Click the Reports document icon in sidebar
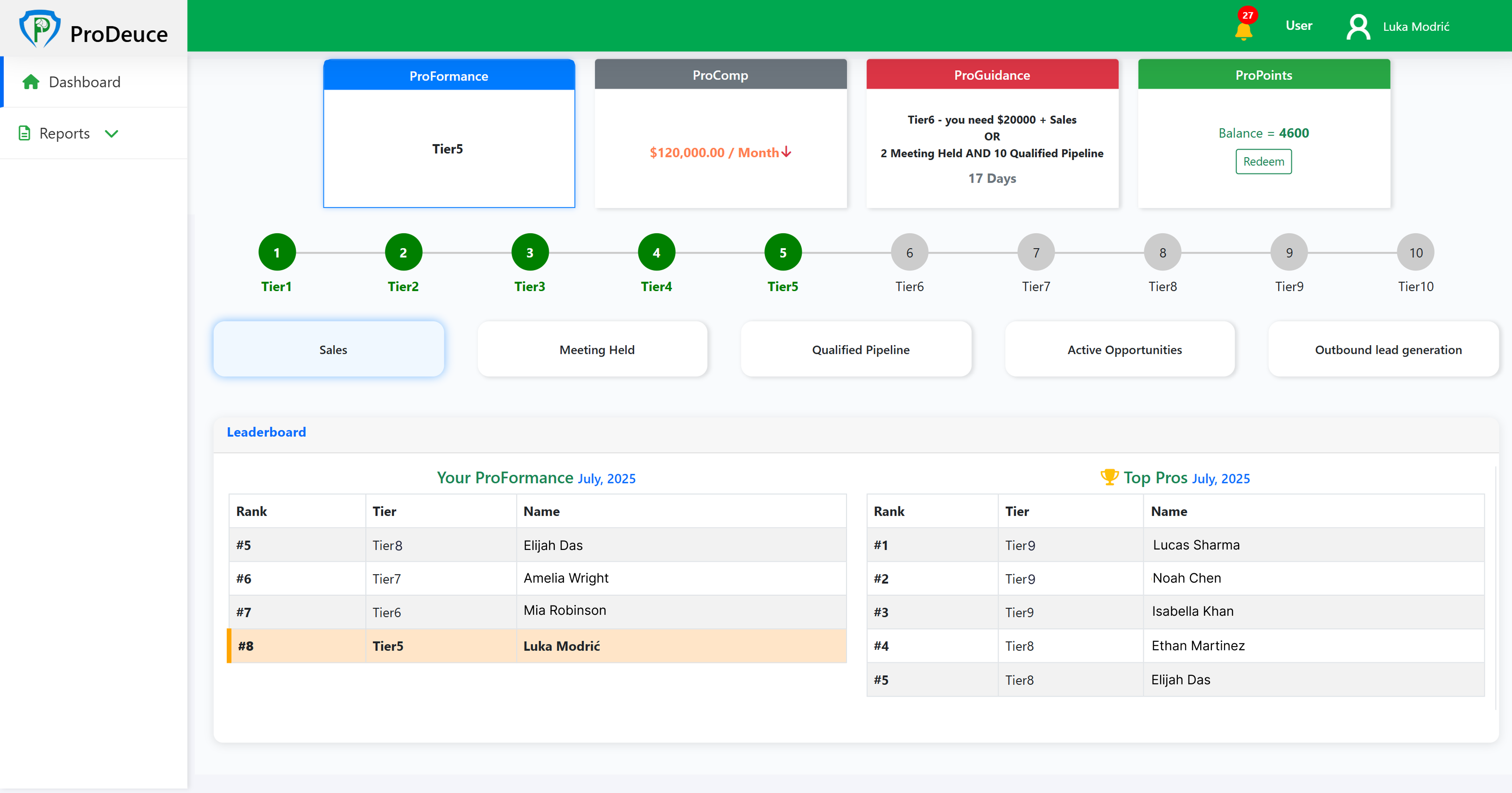Viewport: 1512px width, 793px height. point(25,132)
